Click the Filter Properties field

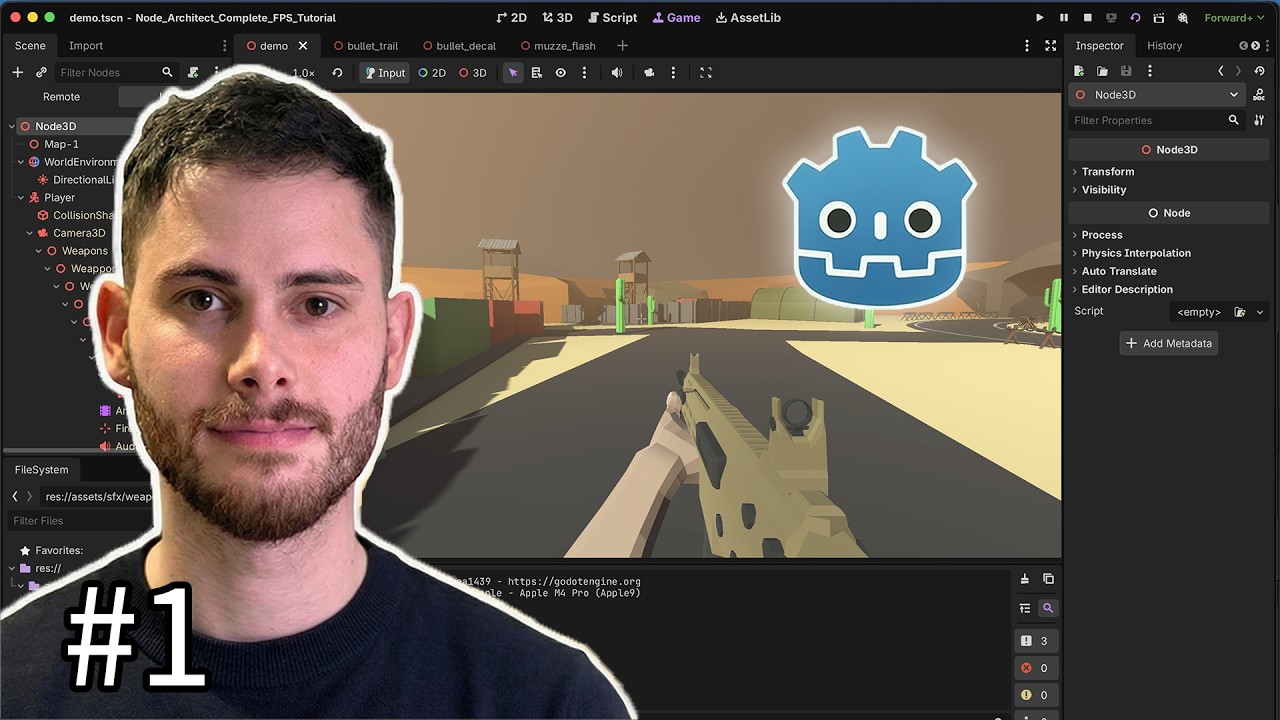pyautogui.click(x=1157, y=120)
